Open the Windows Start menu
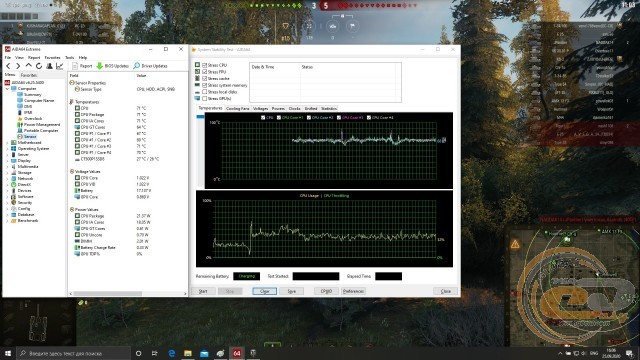 [x=8, y=353]
